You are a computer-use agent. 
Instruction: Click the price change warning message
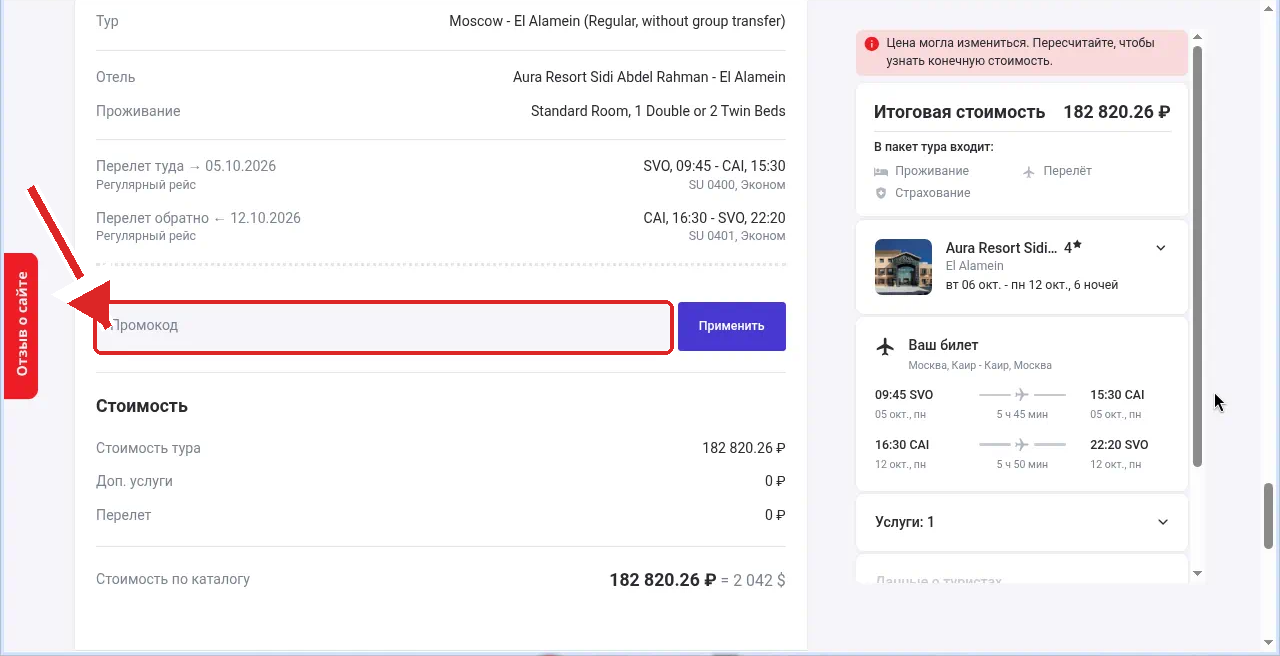coord(1022,52)
